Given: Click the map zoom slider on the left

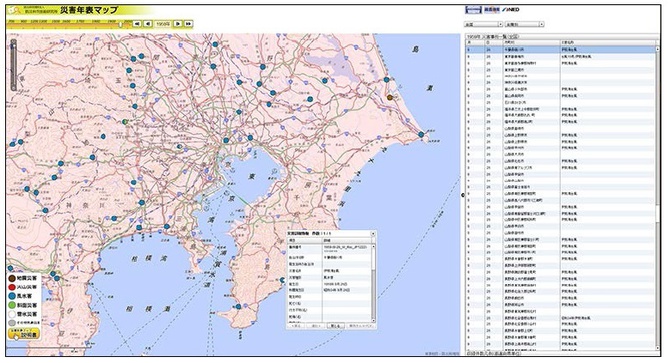Looking at the screenshot, I should [14, 65].
